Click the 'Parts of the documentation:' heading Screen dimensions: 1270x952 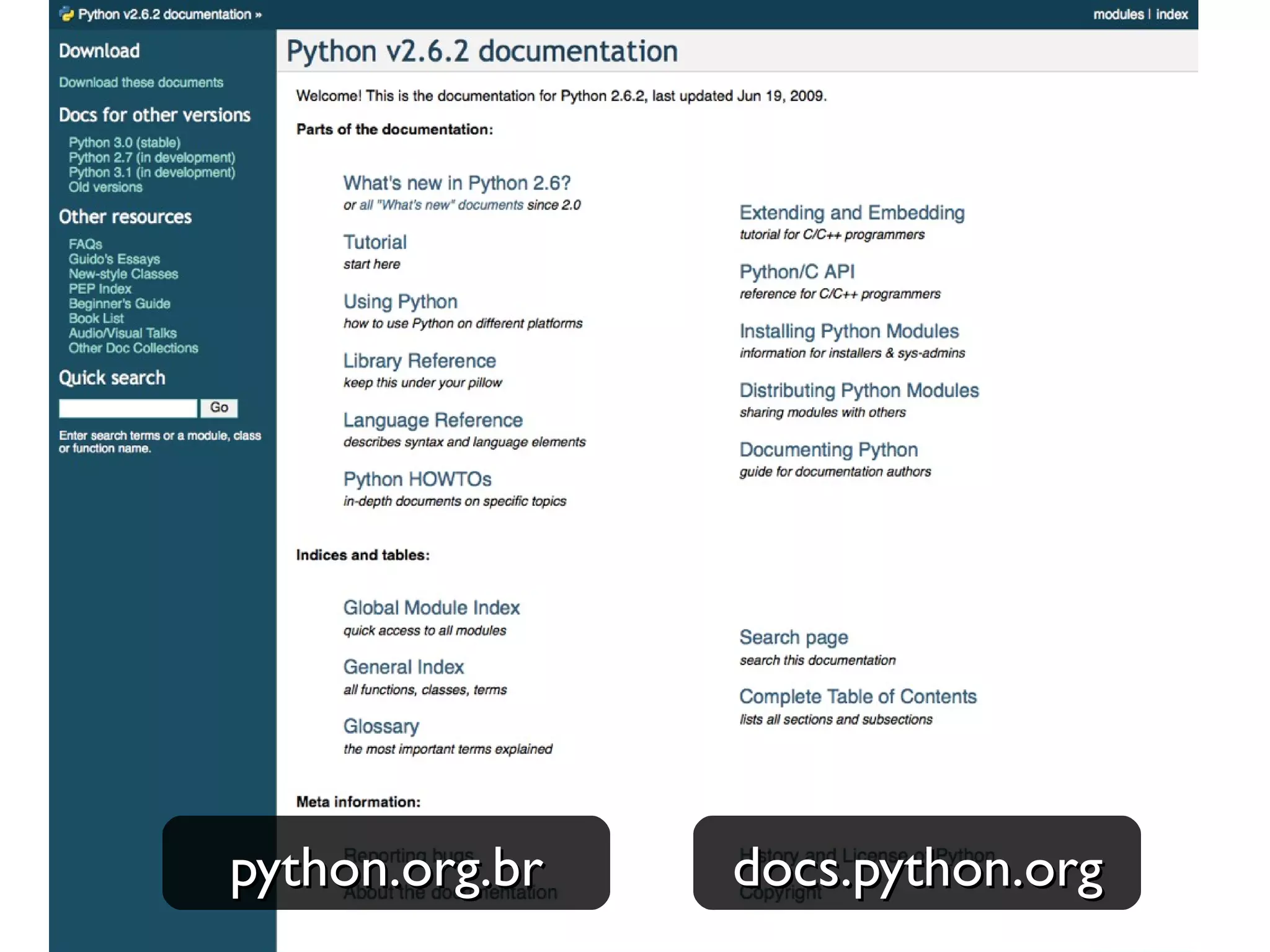394,130
